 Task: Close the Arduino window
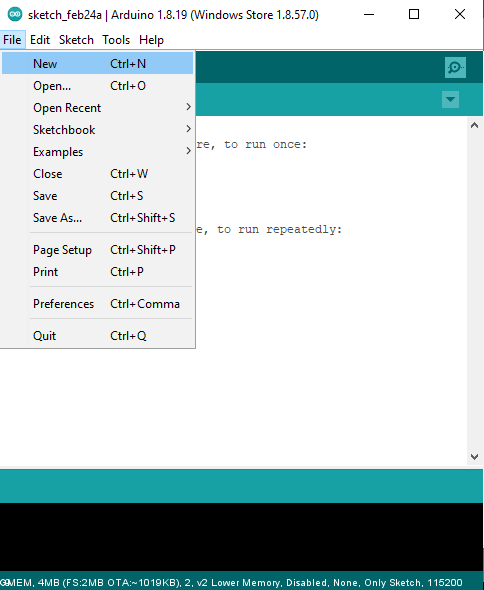tap(460, 15)
